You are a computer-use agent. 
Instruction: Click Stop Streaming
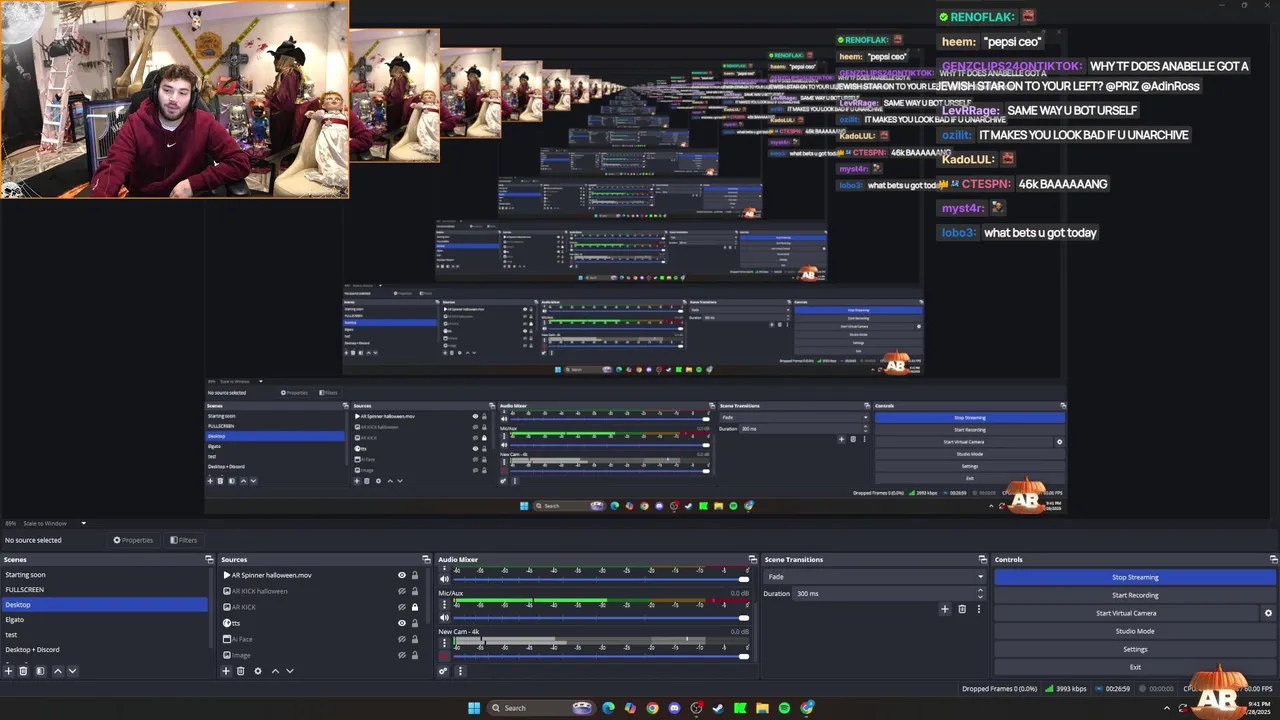1135,577
